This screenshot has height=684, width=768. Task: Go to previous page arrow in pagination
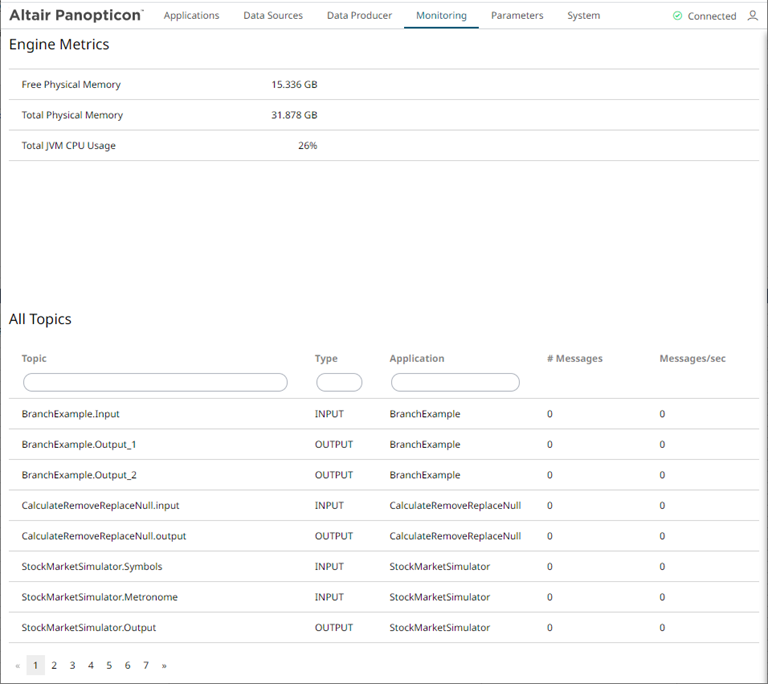[x=17, y=665]
